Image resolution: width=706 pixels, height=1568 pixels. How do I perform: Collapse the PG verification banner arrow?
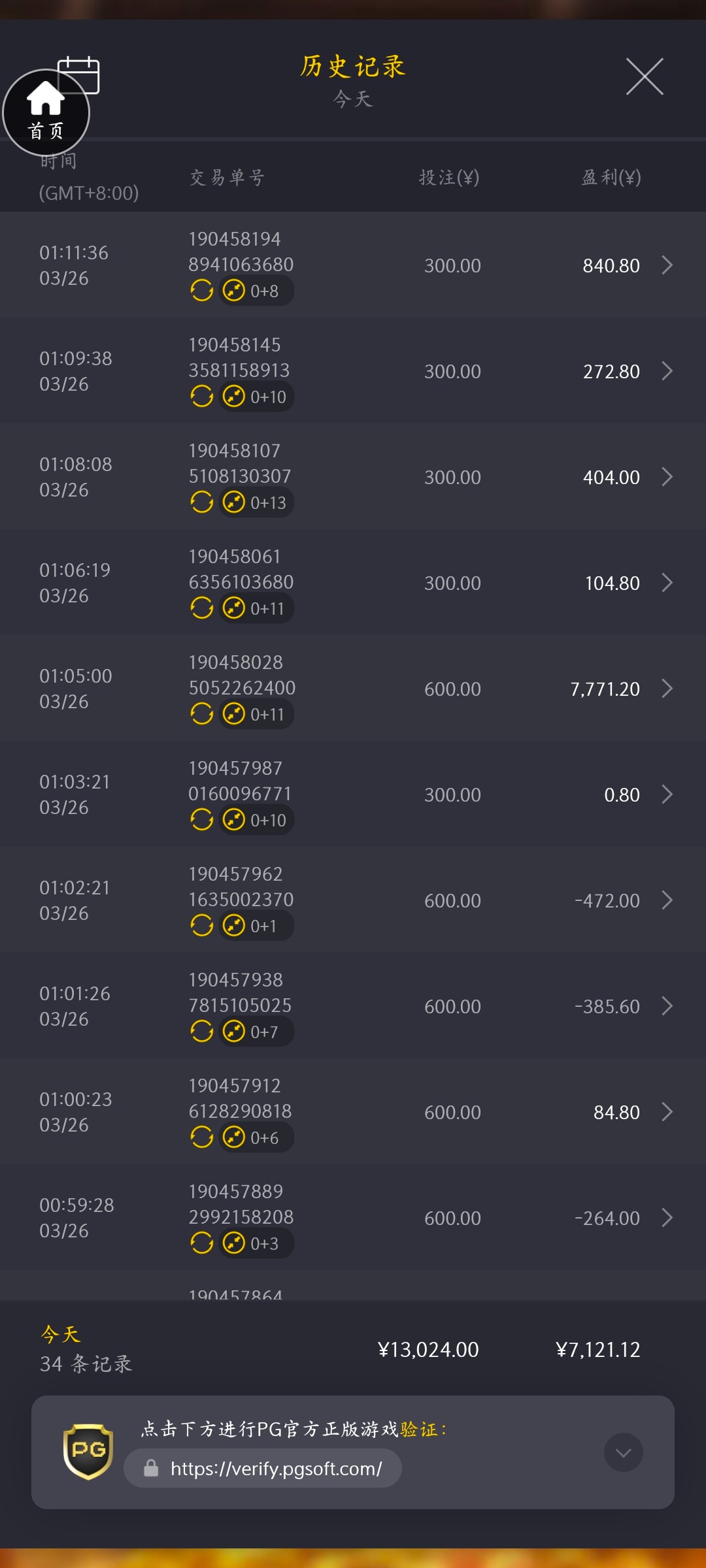[623, 1452]
